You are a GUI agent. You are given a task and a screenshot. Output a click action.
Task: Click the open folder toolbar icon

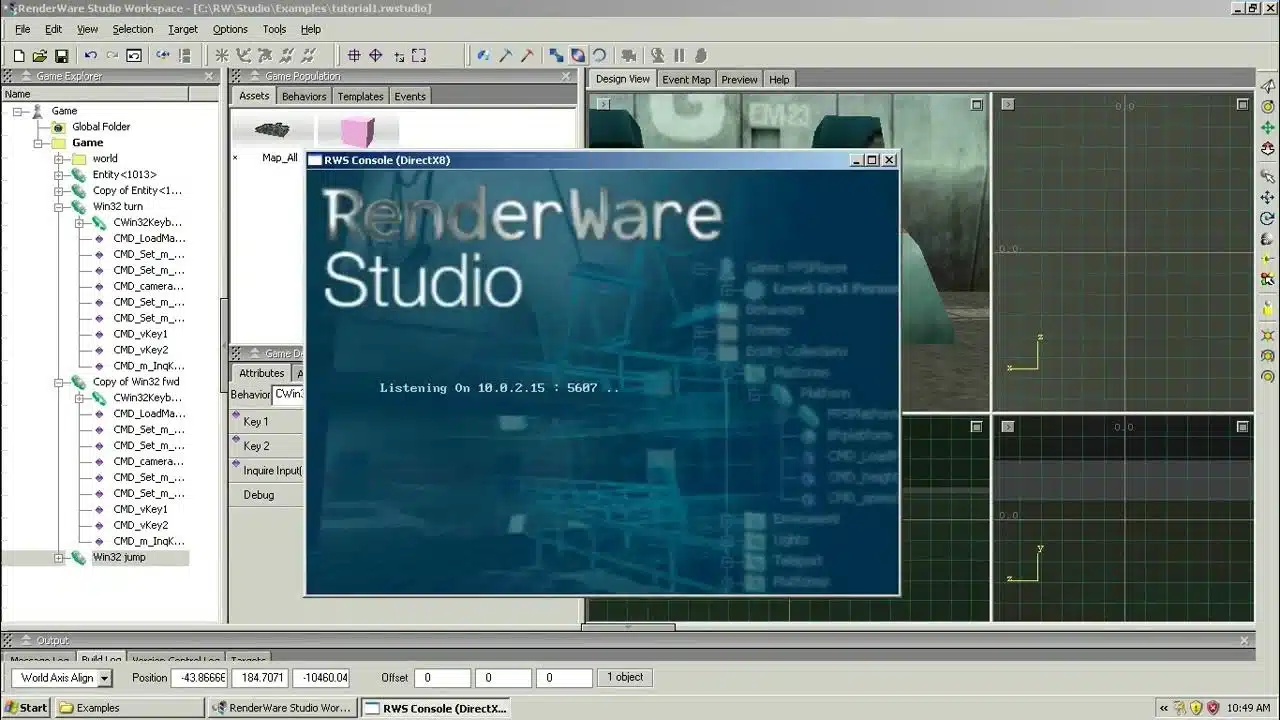[x=40, y=56]
